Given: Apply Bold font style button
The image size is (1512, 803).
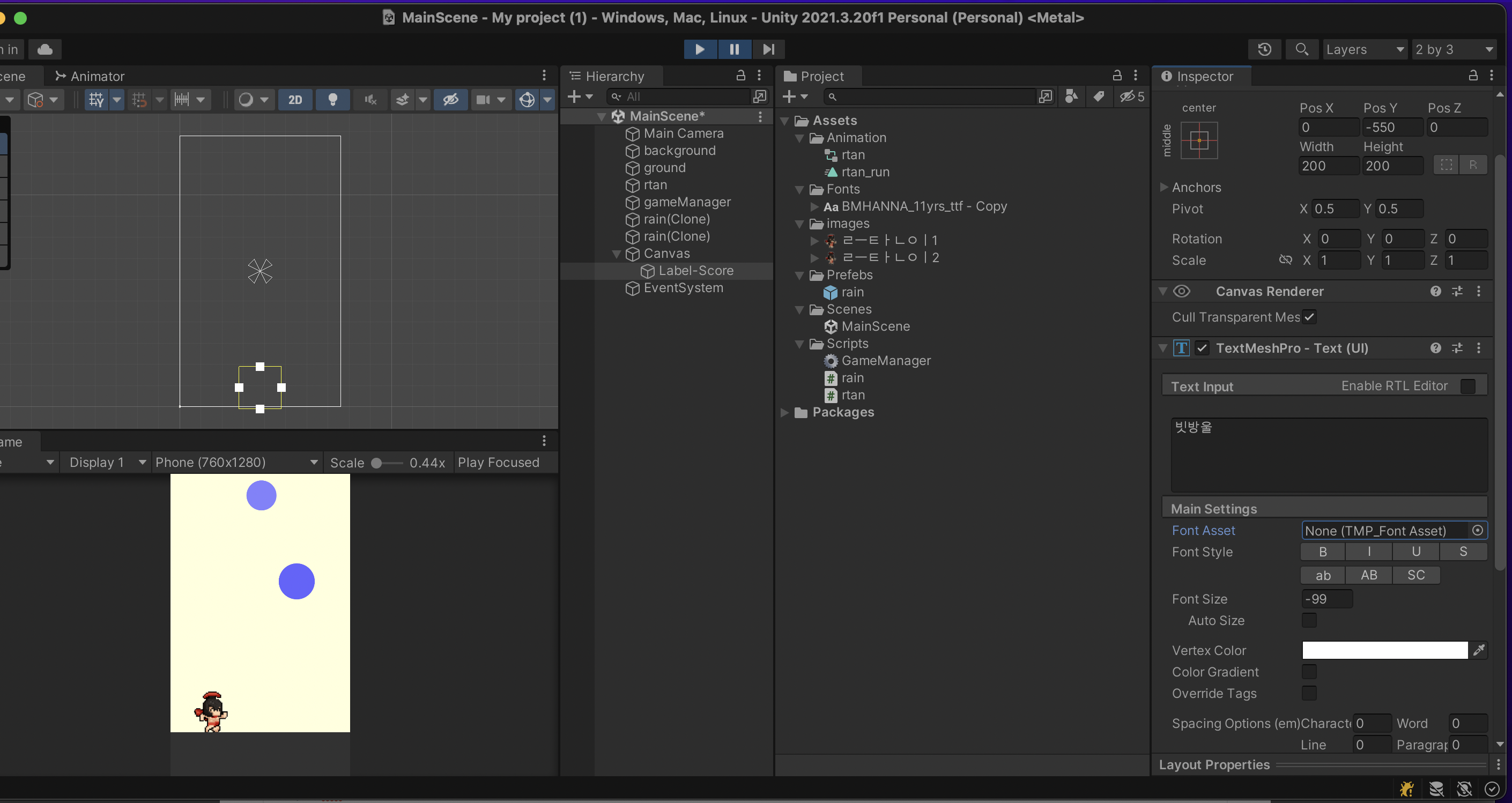Looking at the screenshot, I should coord(1322,552).
